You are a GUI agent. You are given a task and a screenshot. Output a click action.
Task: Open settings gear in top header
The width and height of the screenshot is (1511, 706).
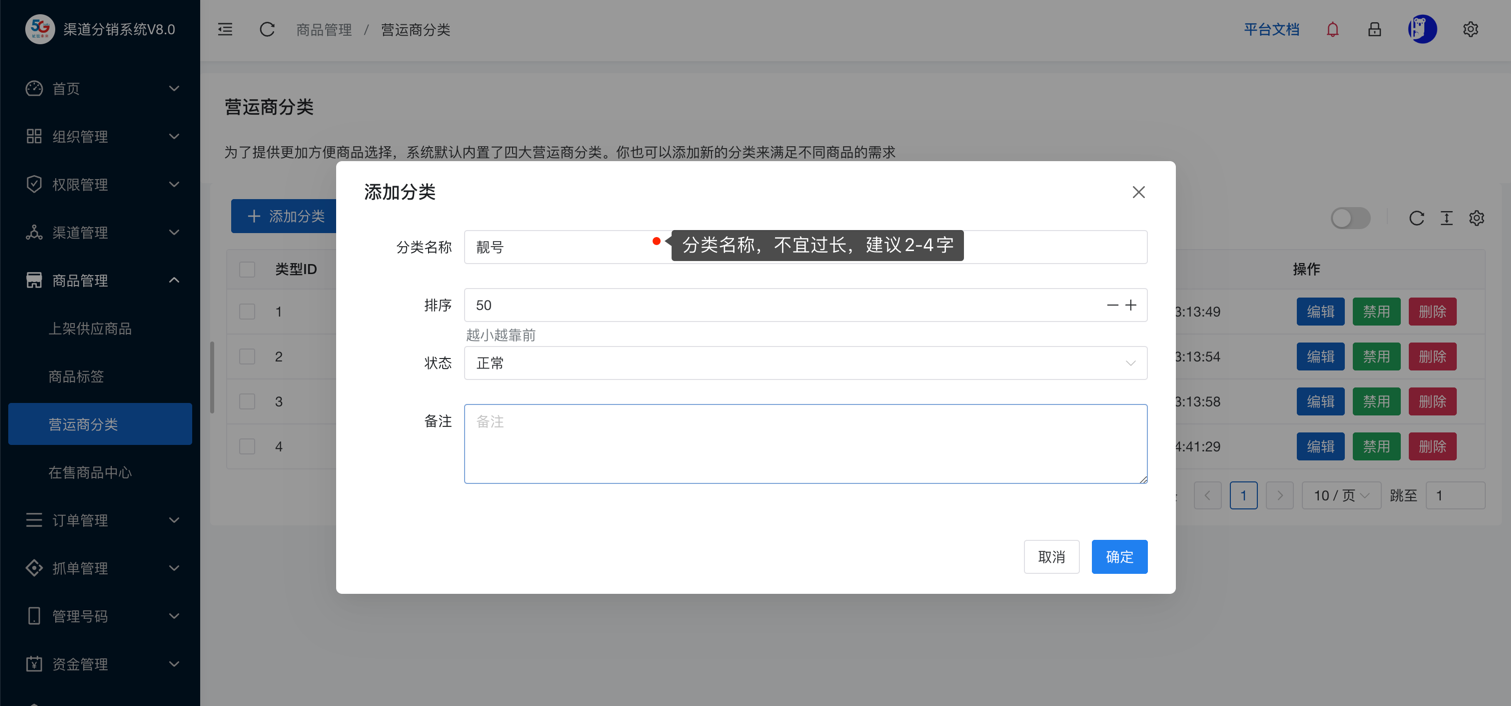[1470, 30]
